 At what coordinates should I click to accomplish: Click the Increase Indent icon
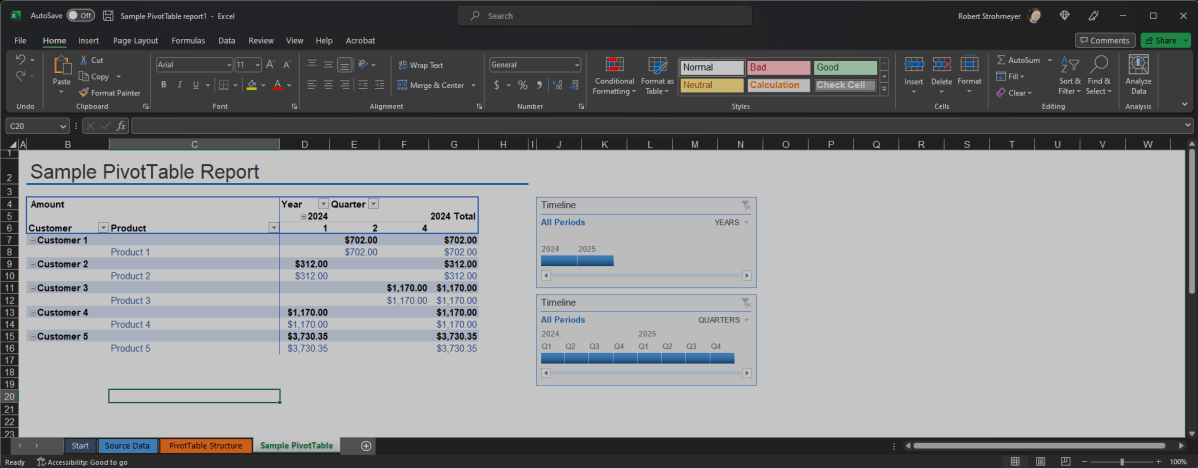tap(381, 85)
